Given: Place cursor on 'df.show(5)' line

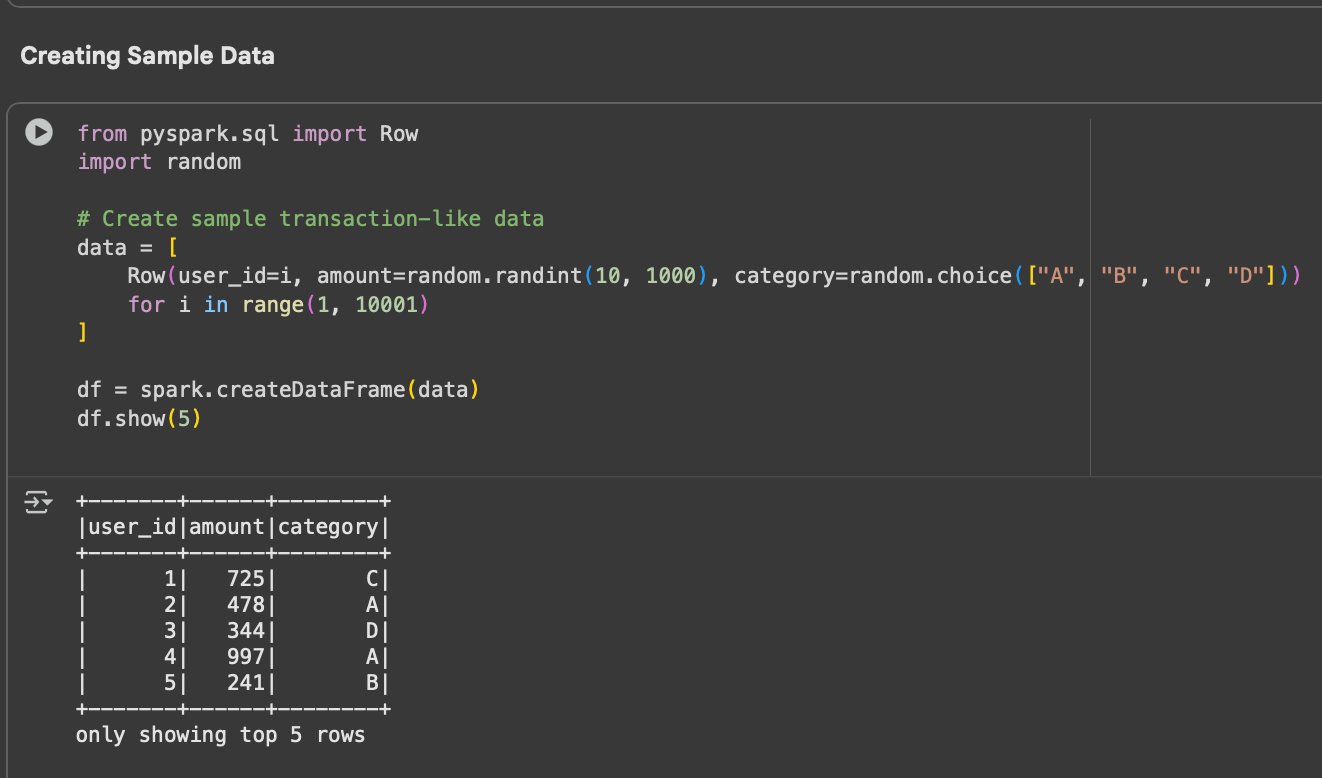Looking at the screenshot, I should pyautogui.click(x=138, y=418).
